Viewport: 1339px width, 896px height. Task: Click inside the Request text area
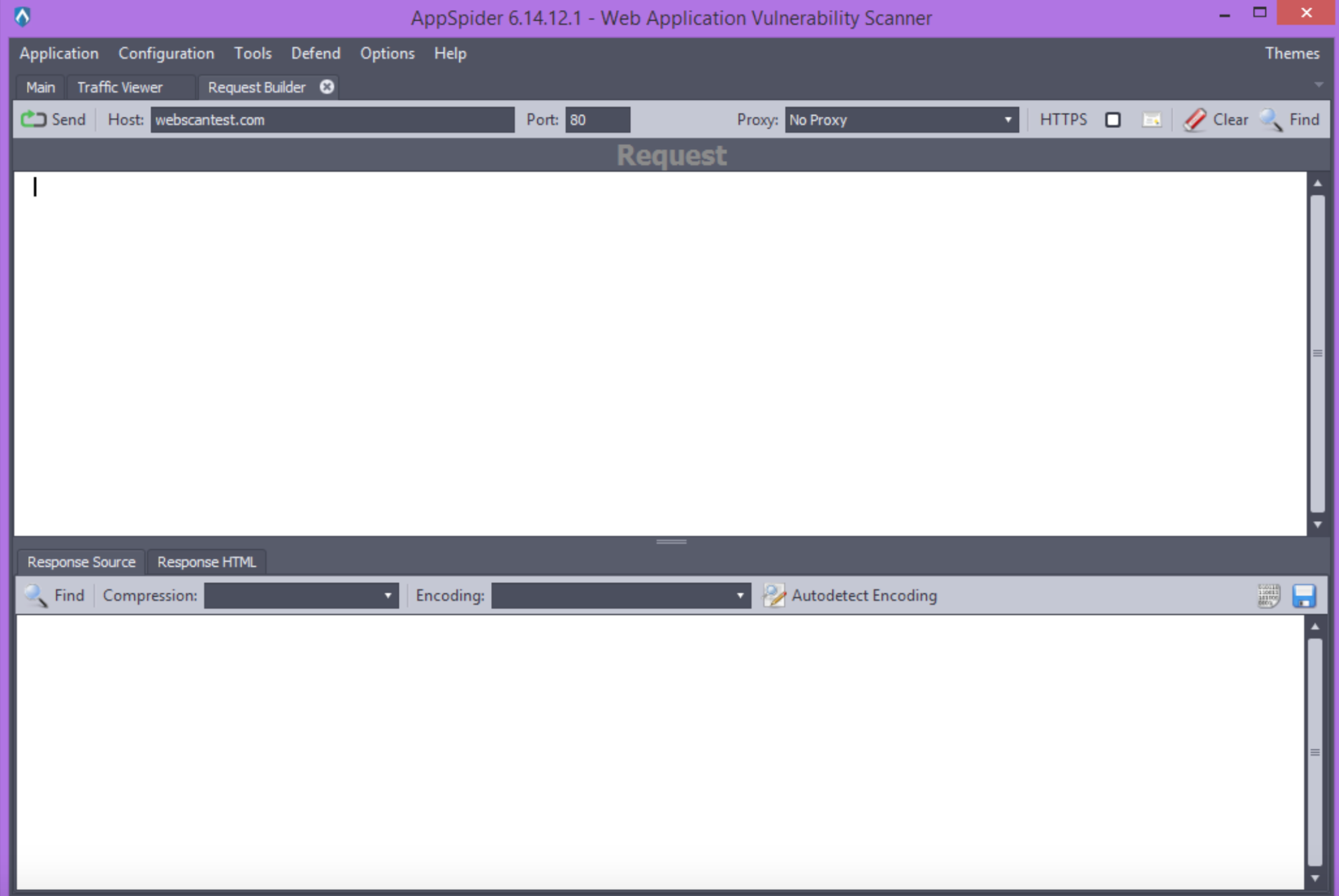click(x=660, y=353)
